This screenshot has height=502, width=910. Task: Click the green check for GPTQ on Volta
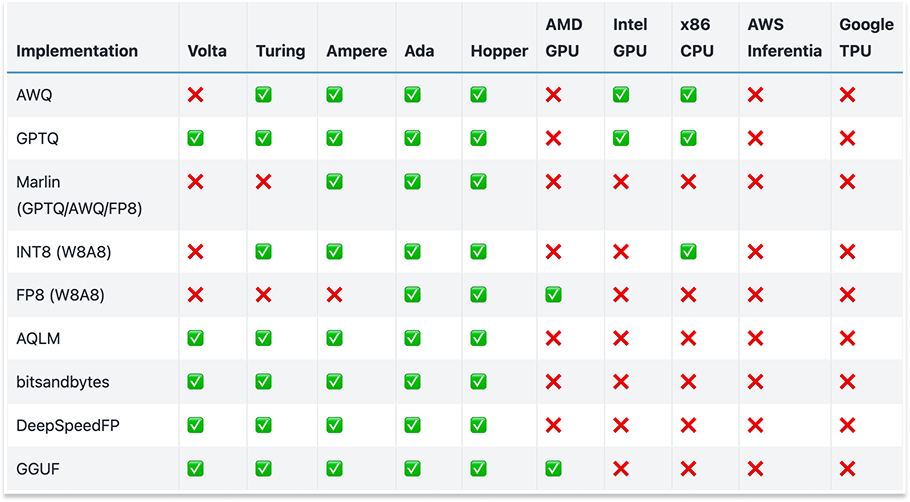(x=195, y=138)
